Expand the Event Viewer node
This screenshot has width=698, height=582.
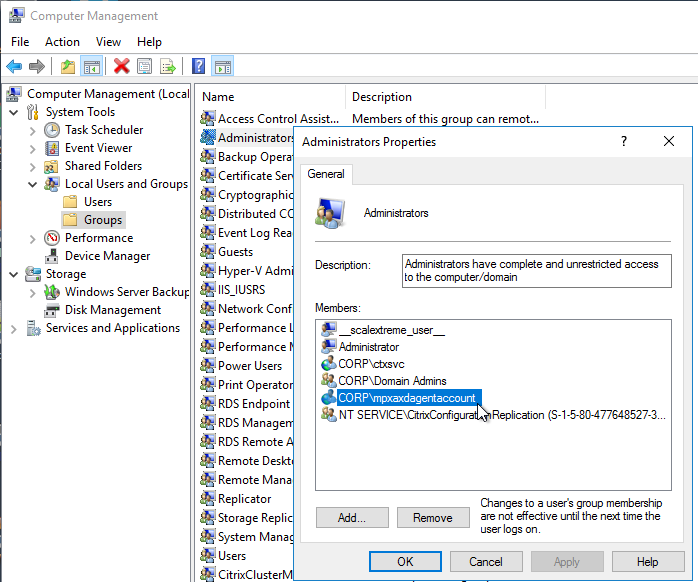click(32, 149)
